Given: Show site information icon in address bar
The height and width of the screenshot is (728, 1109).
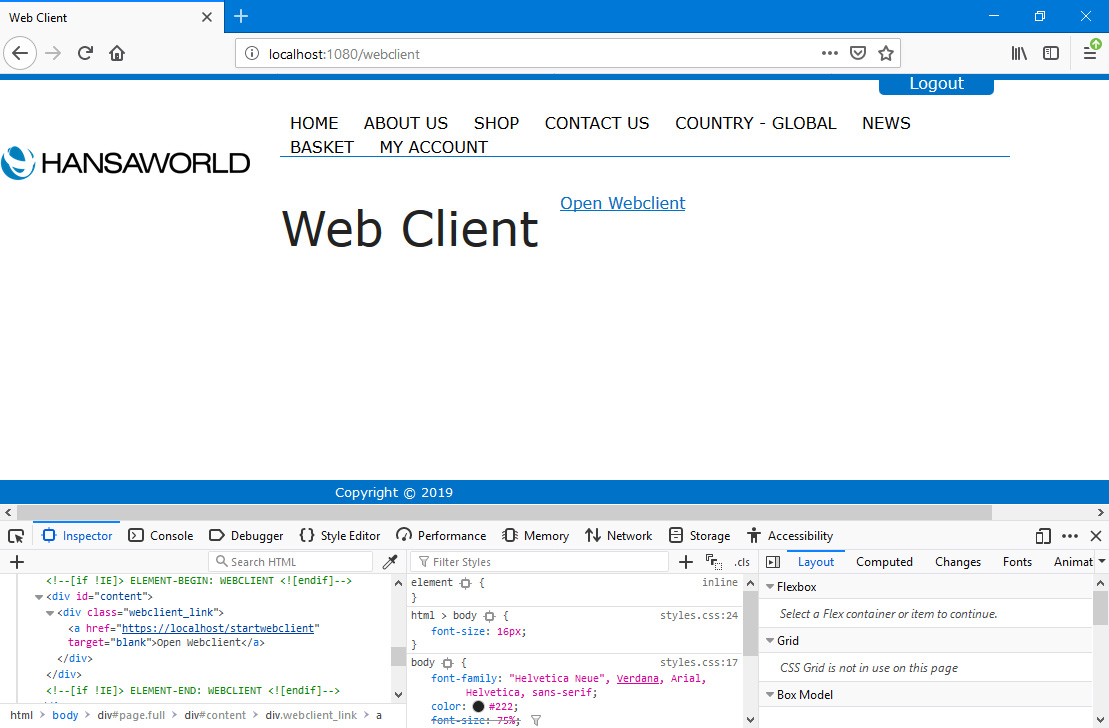Looking at the screenshot, I should 252,54.
